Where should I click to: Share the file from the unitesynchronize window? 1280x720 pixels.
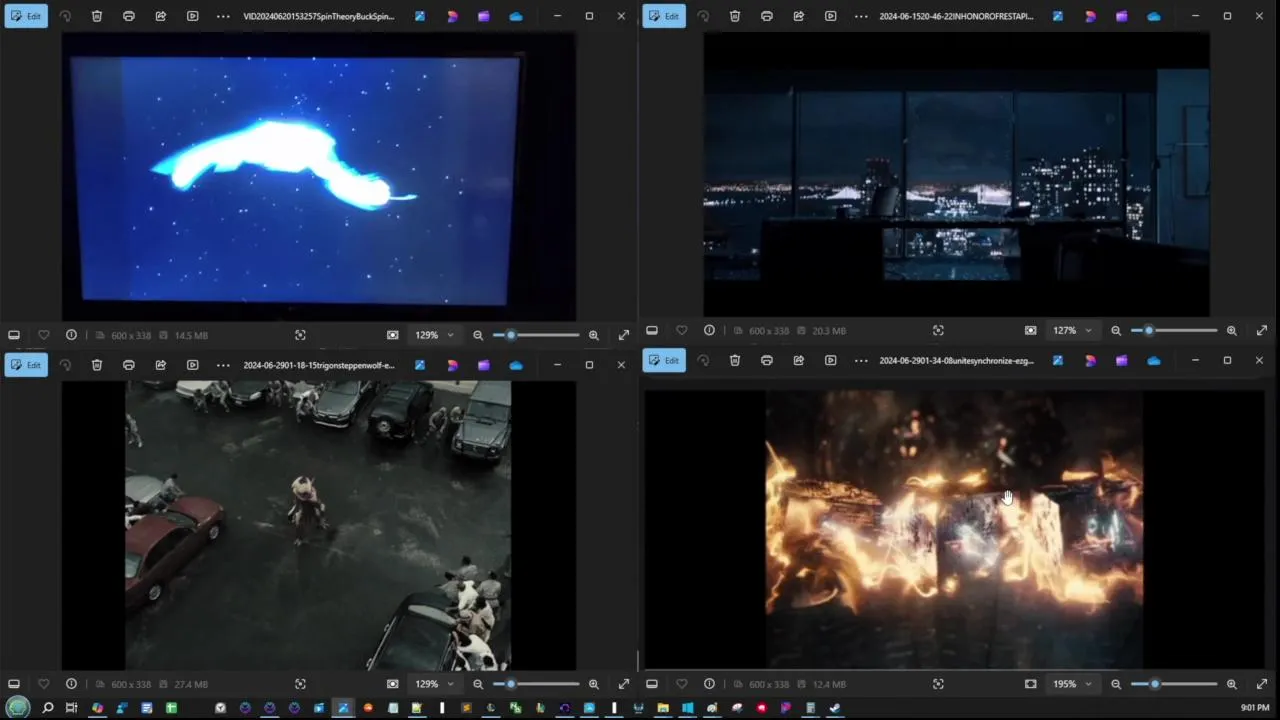(x=799, y=360)
